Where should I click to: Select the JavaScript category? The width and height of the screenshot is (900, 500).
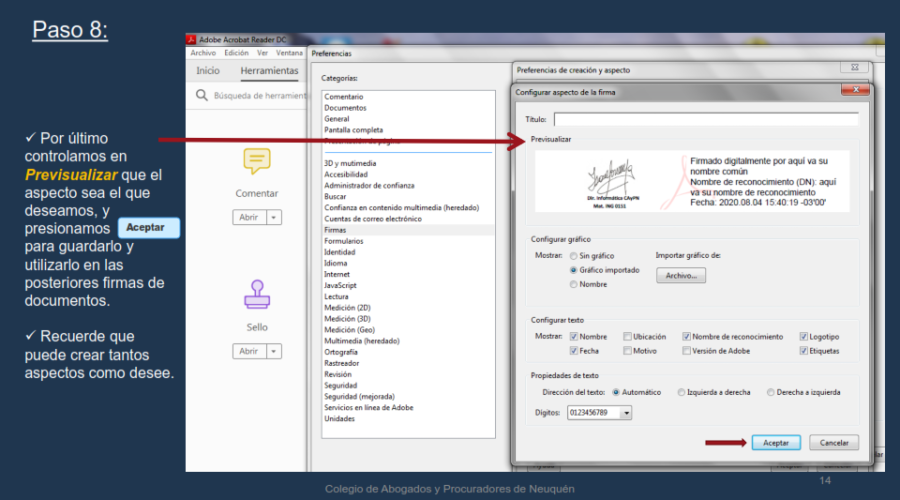[340, 285]
